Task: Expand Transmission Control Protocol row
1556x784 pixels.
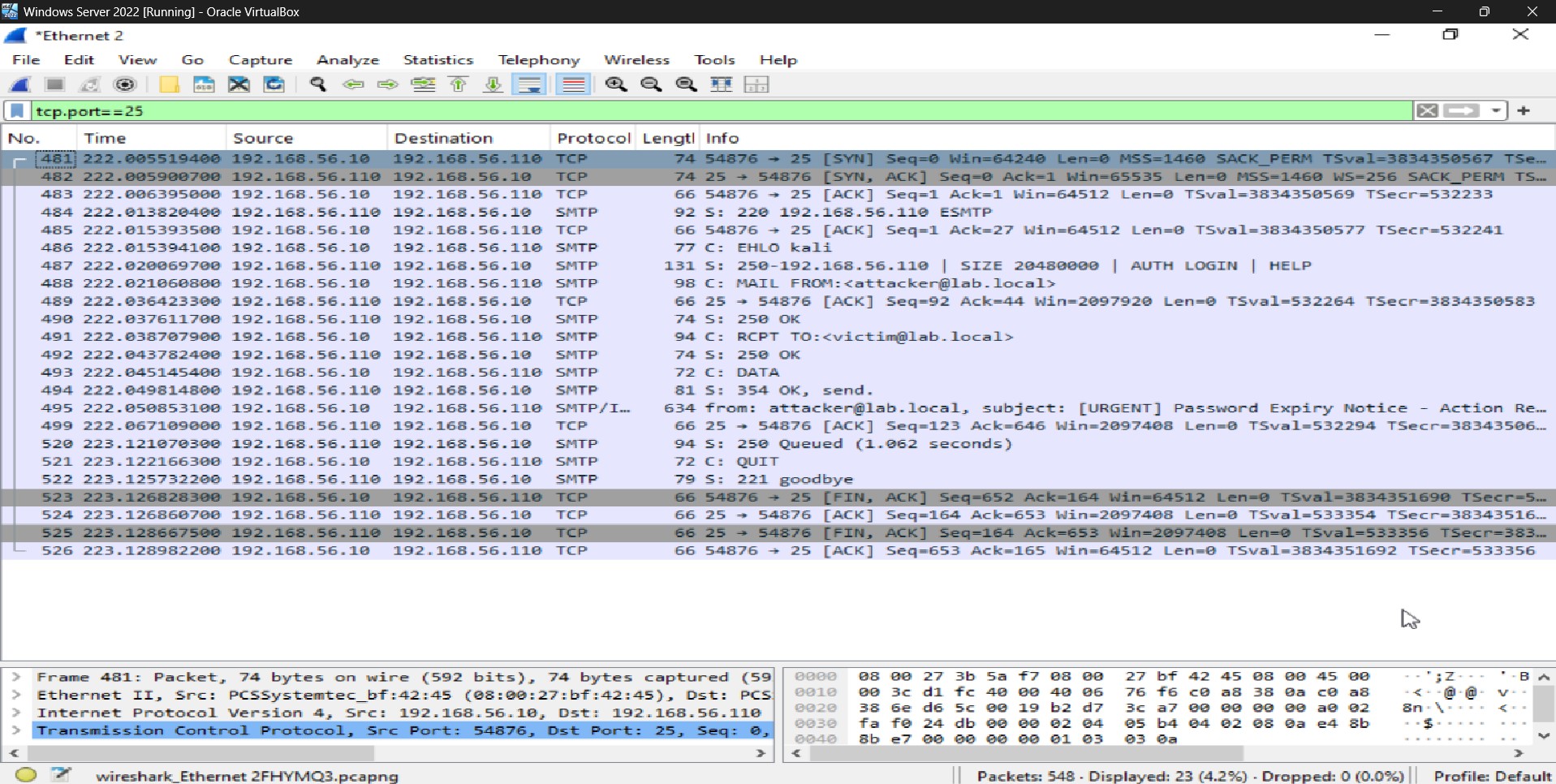Action: [x=15, y=730]
